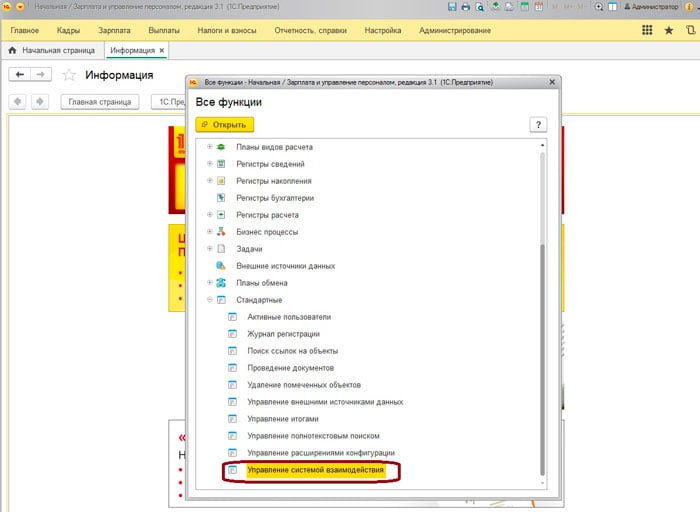Click the Журнал регистрации item icon

tap(232, 334)
